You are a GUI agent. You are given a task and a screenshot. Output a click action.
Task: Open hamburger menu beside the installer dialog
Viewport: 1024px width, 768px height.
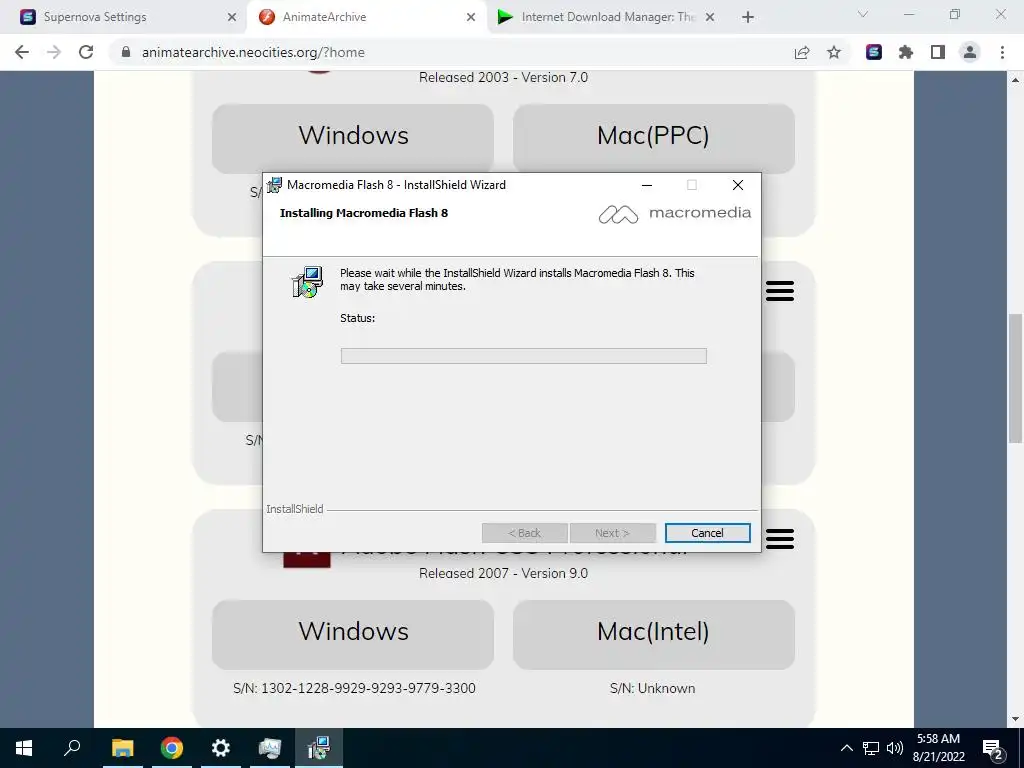780,291
